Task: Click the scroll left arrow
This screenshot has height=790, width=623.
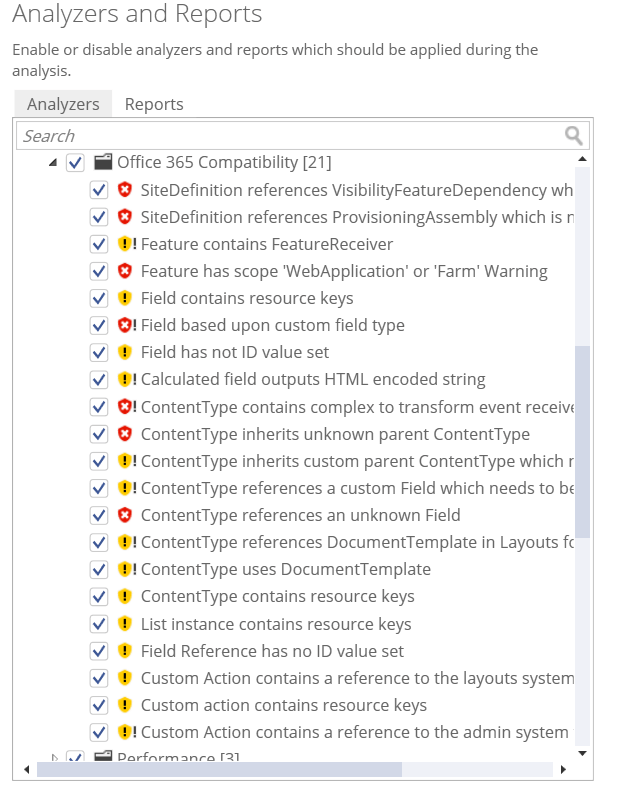Action: click(26, 769)
